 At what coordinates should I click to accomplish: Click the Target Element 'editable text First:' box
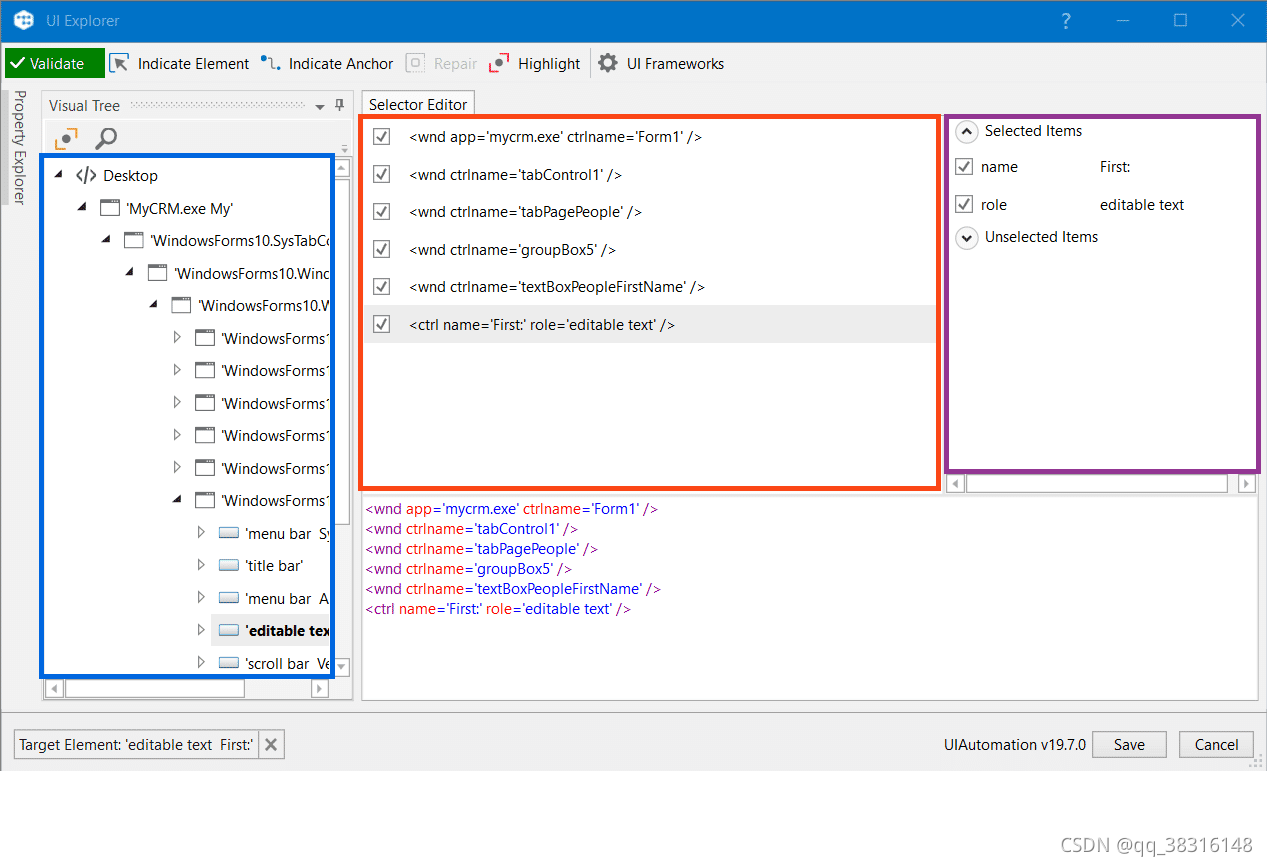click(136, 744)
